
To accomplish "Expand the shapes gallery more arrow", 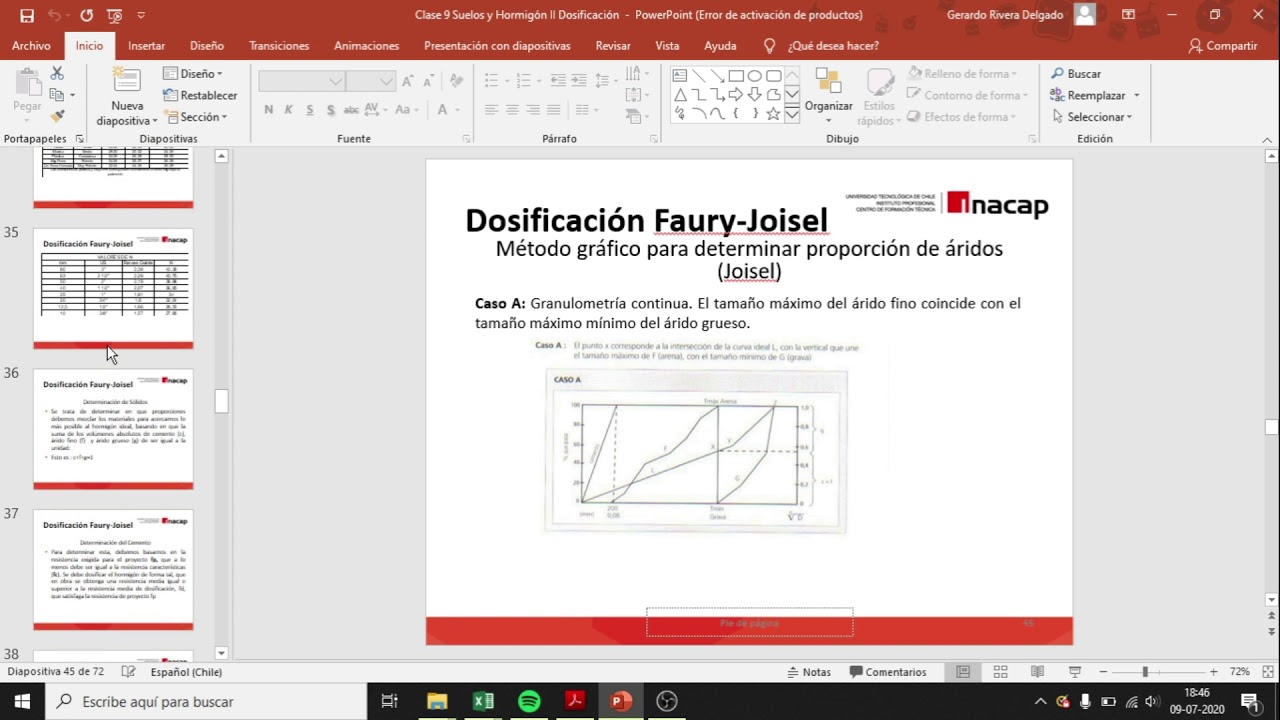I will pos(792,115).
